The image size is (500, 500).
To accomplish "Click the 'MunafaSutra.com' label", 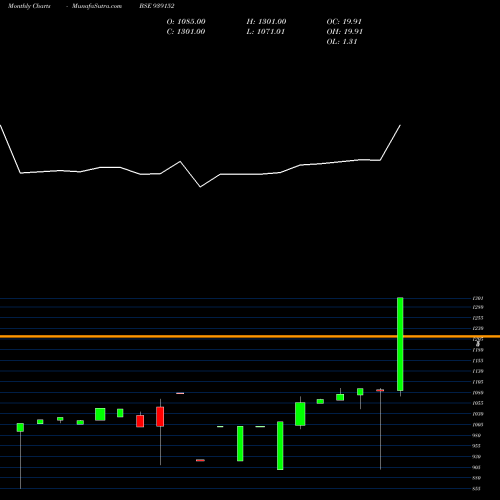I will pyautogui.click(x=97, y=6).
